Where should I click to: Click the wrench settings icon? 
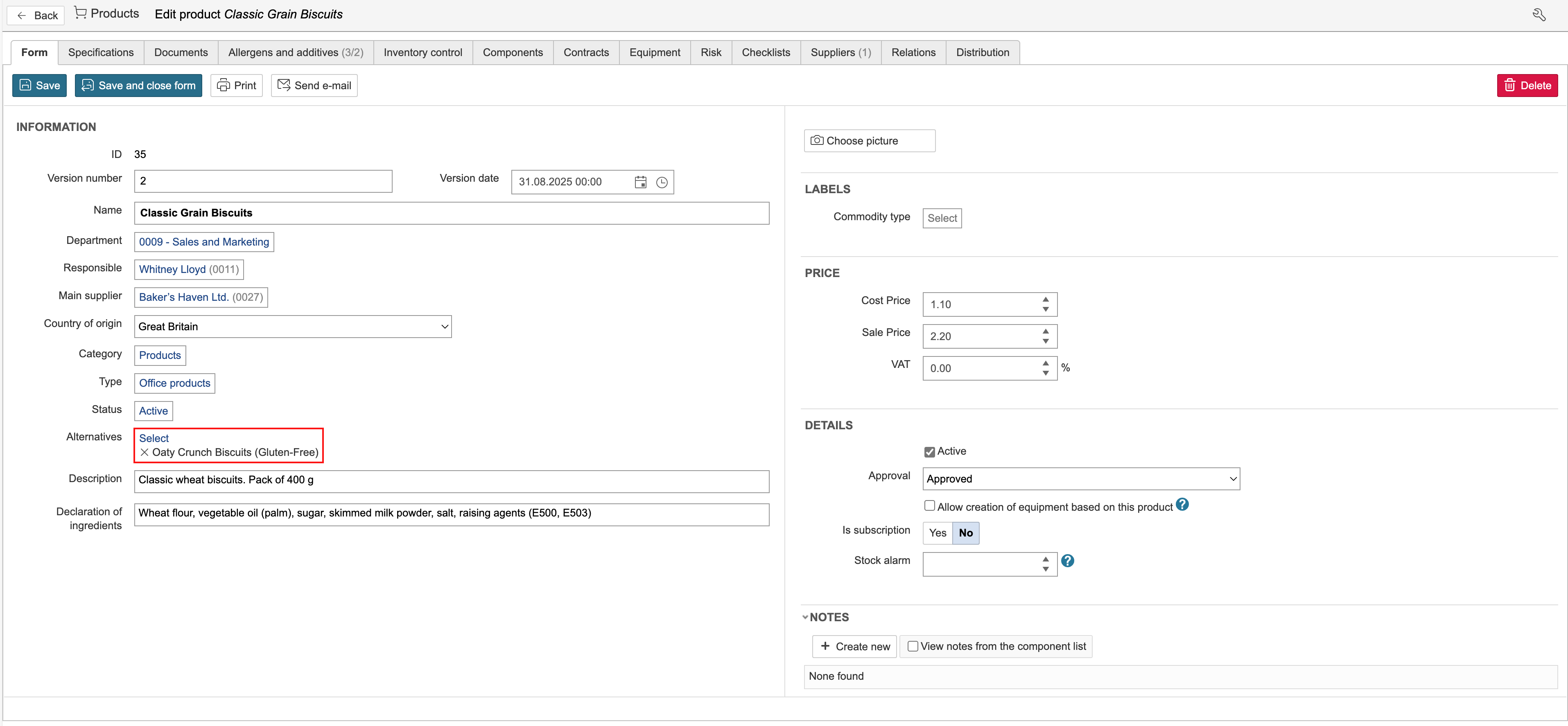click(1539, 15)
